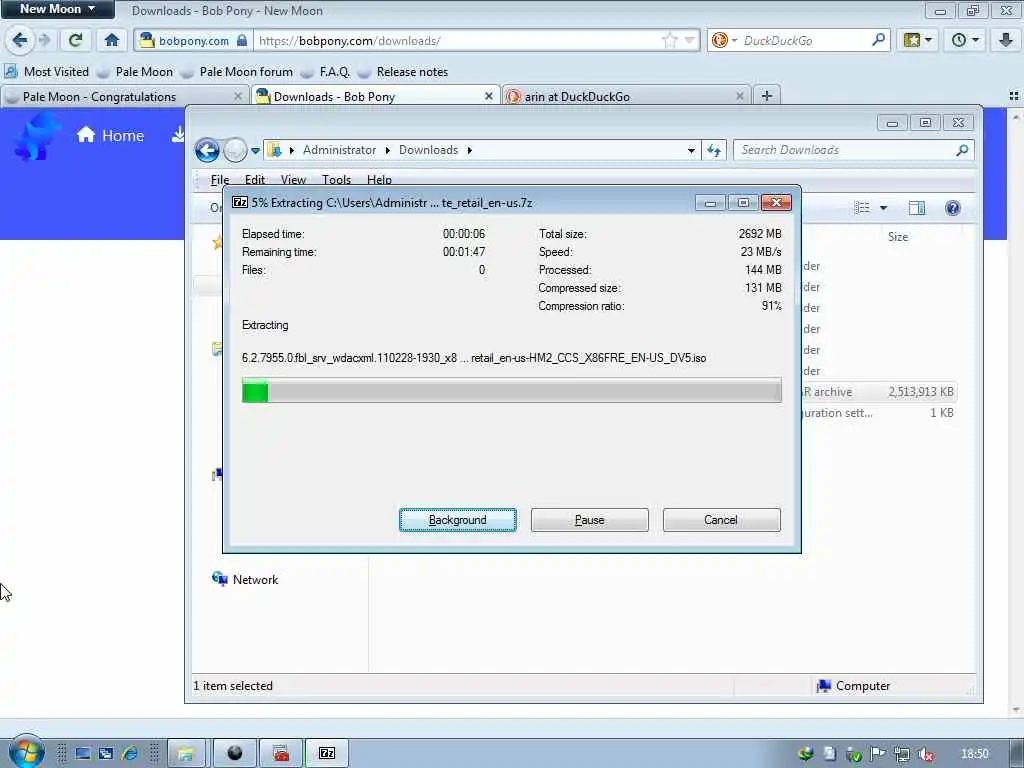
Task: Click the blue Bob Pony logo
Action: 37,136
